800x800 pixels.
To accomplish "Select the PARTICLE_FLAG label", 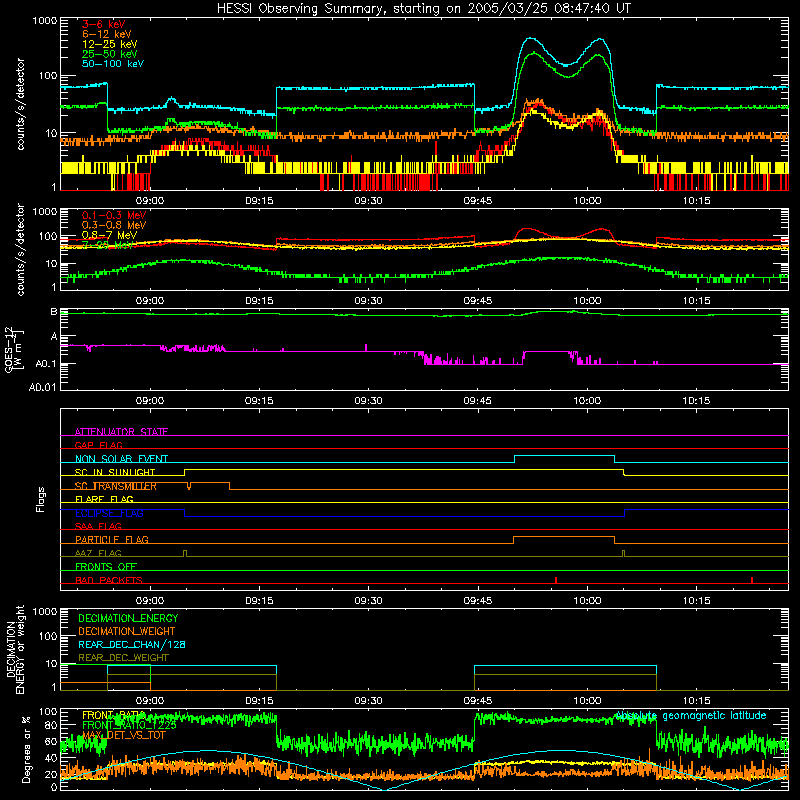I will coord(112,539).
